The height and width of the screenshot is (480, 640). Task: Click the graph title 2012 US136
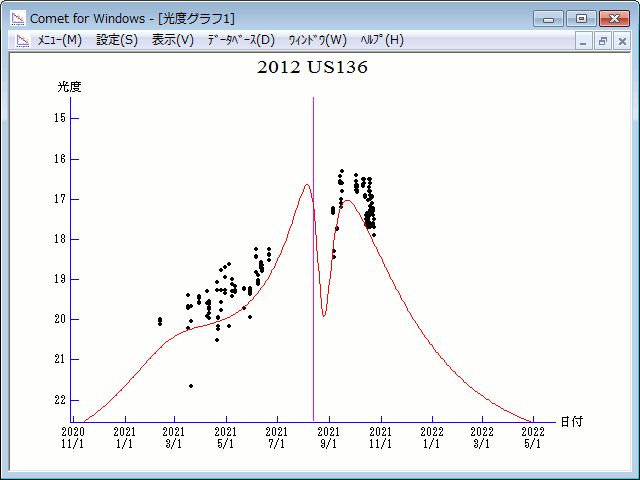[312, 68]
